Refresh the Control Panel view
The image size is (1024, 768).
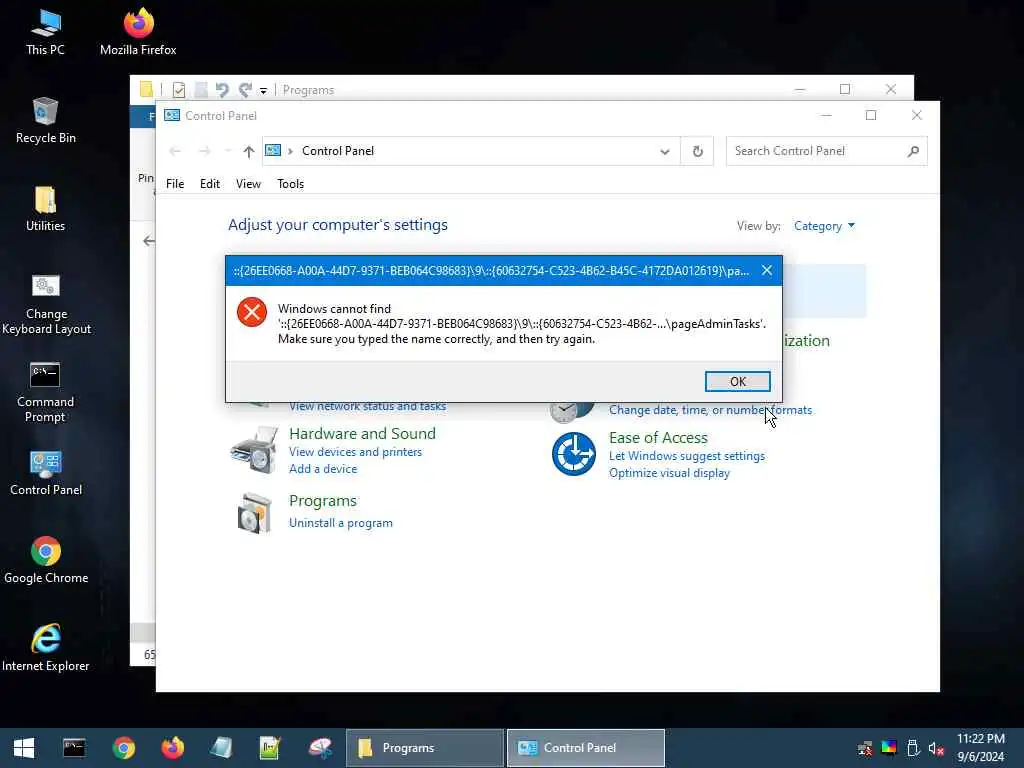tap(697, 152)
